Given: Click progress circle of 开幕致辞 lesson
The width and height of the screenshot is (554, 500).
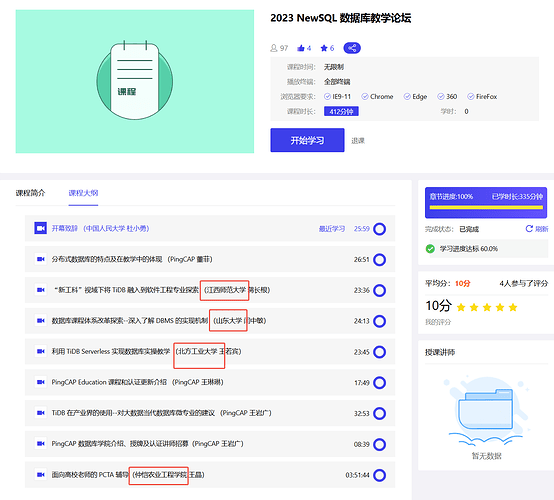Looking at the screenshot, I should pos(380,229).
